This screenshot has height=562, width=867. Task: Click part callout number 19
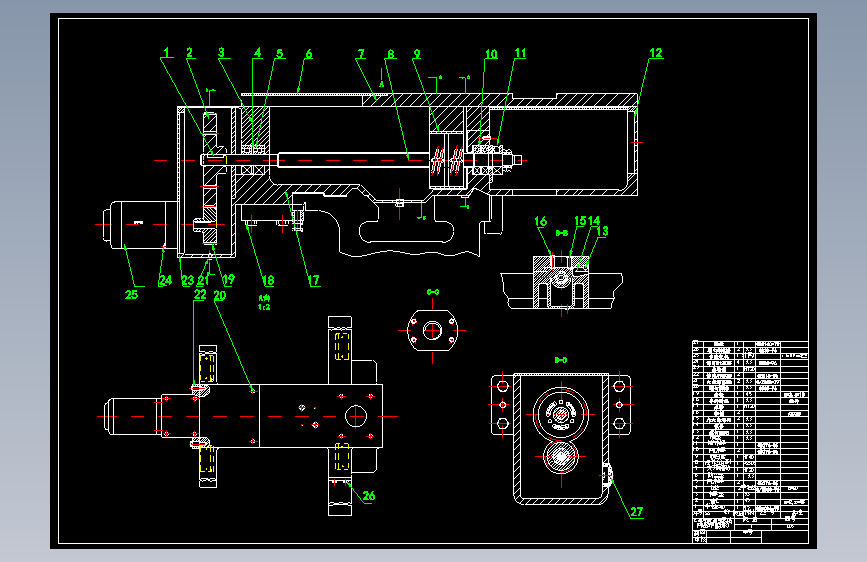click(x=228, y=280)
